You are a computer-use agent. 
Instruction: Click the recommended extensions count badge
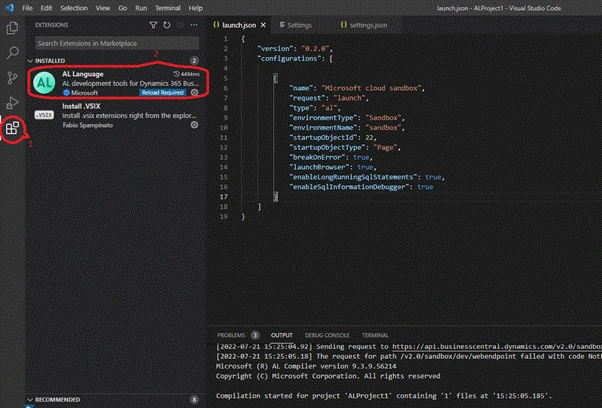click(194, 400)
